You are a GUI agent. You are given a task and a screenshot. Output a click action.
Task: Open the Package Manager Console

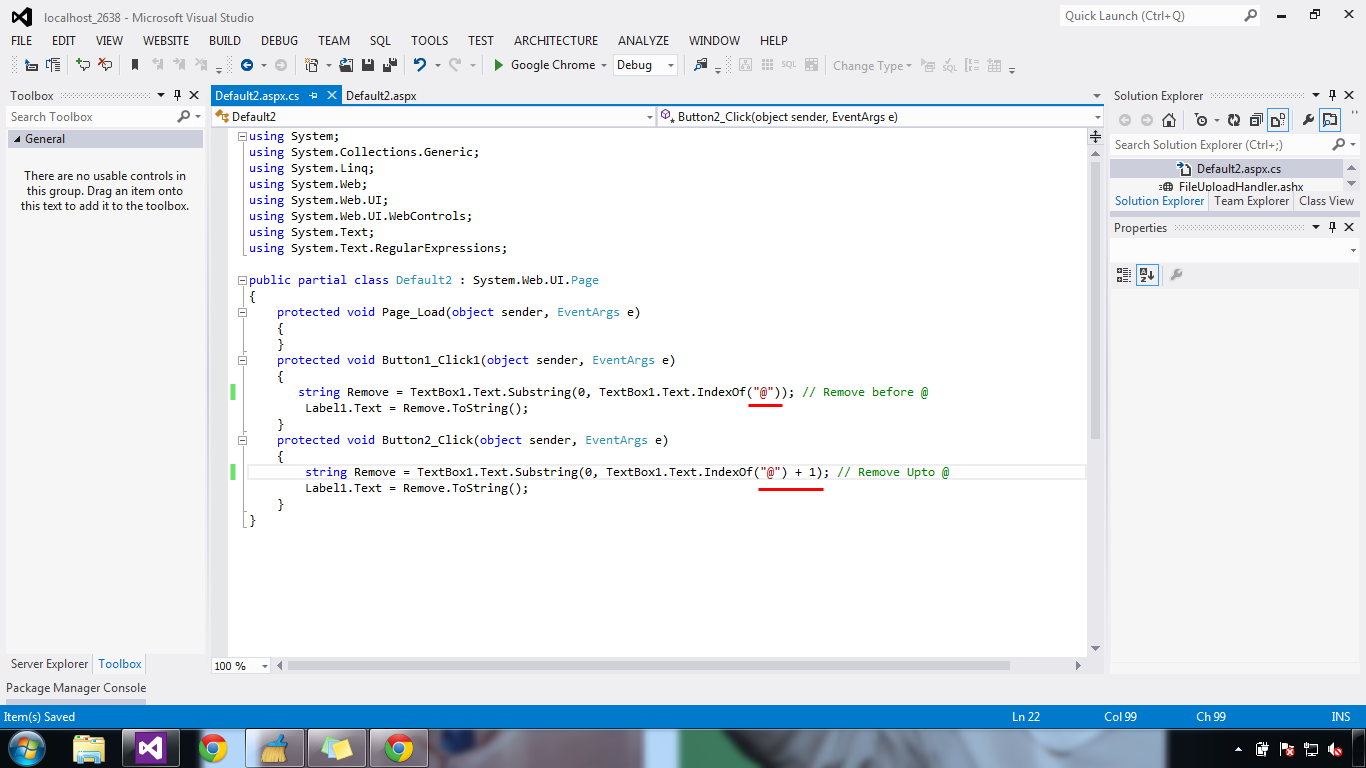coord(76,688)
